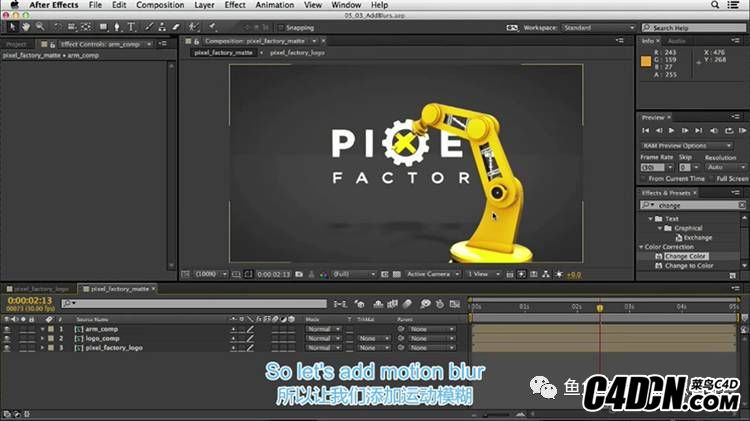Select the Rectangle shape tool

coord(103,27)
